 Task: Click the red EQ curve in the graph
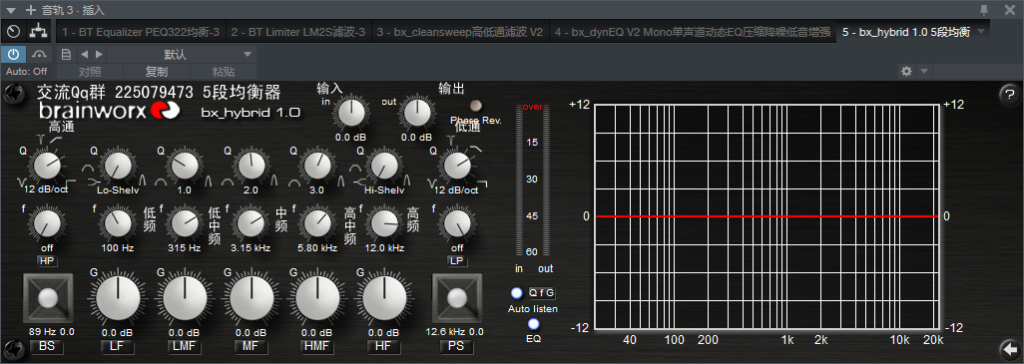(x=768, y=216)
